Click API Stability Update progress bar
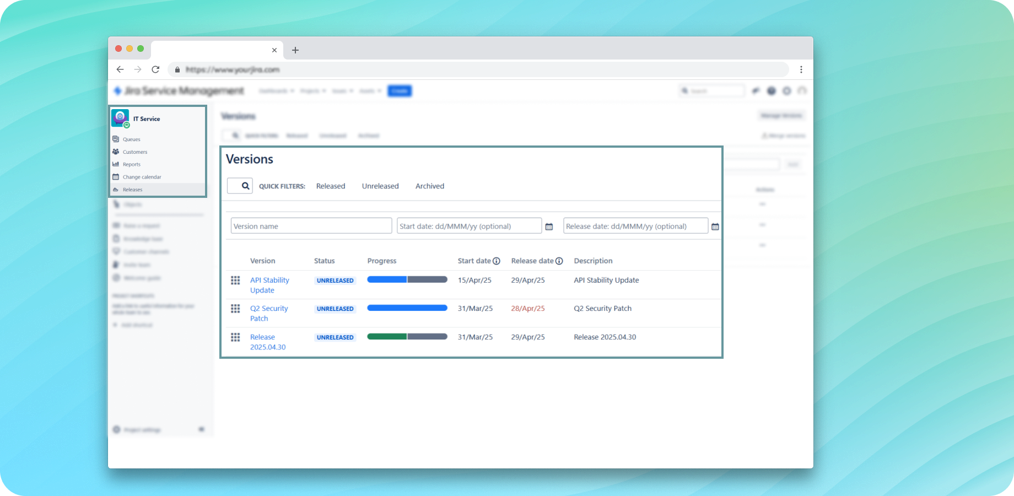The image size is (1014, 496). tap(407, 279)
